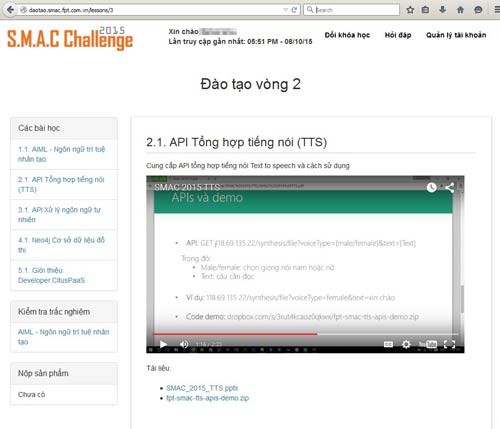Share the video using share icon

[449, 188]
